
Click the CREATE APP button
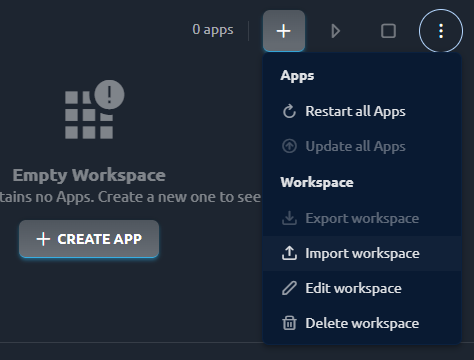coord(89,239)
